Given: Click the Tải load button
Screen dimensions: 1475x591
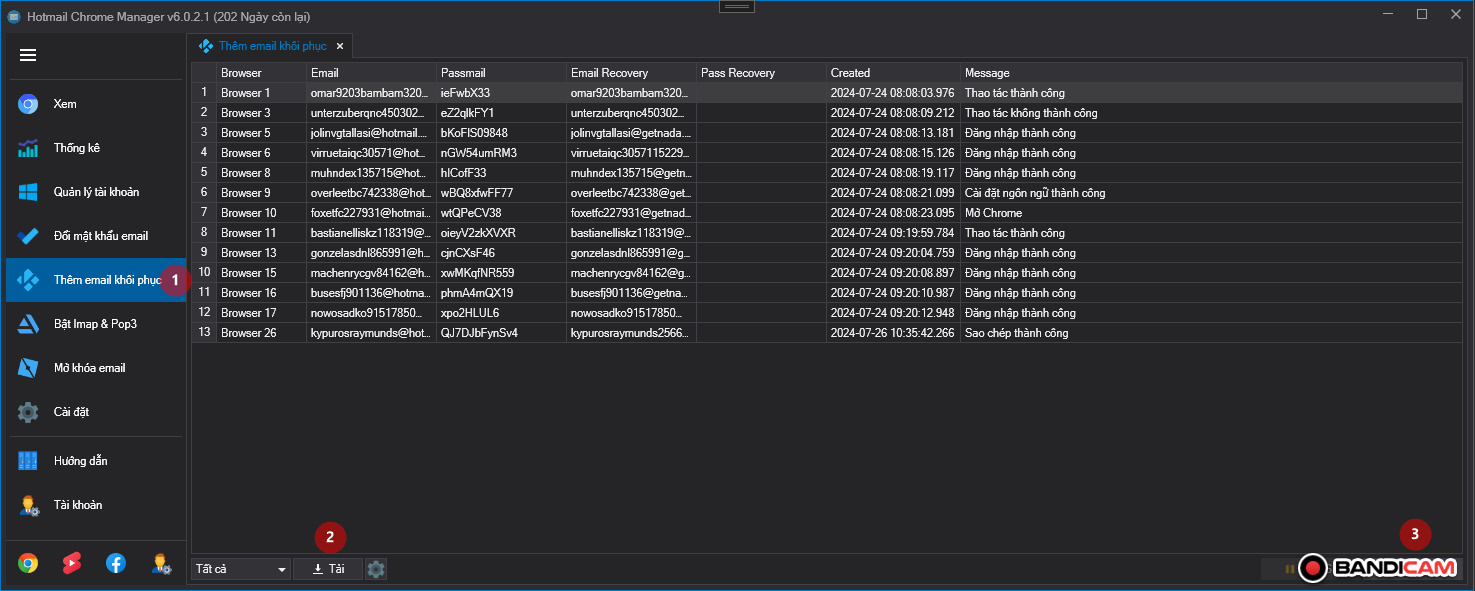Looking at the screenshot, I should 328,569.
